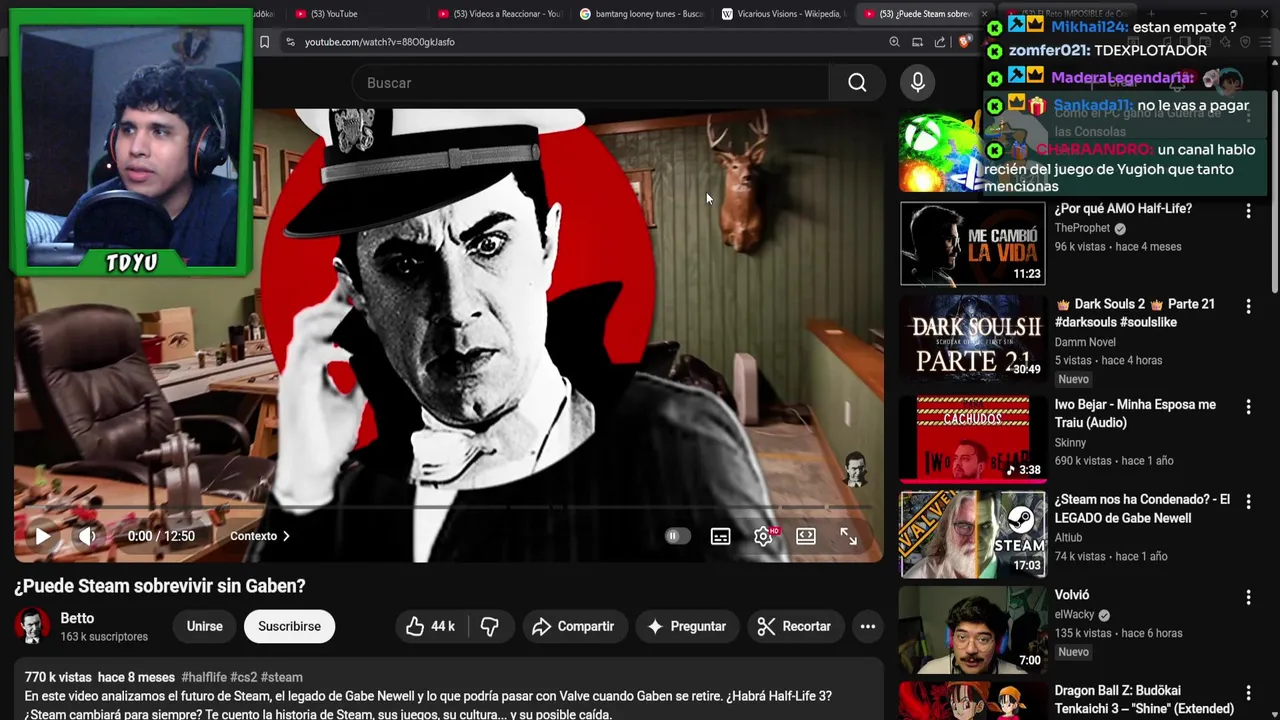Click the #steam hashtag
The width and height of the screenshot is (1280, 720).
click(x=281, y=677)
